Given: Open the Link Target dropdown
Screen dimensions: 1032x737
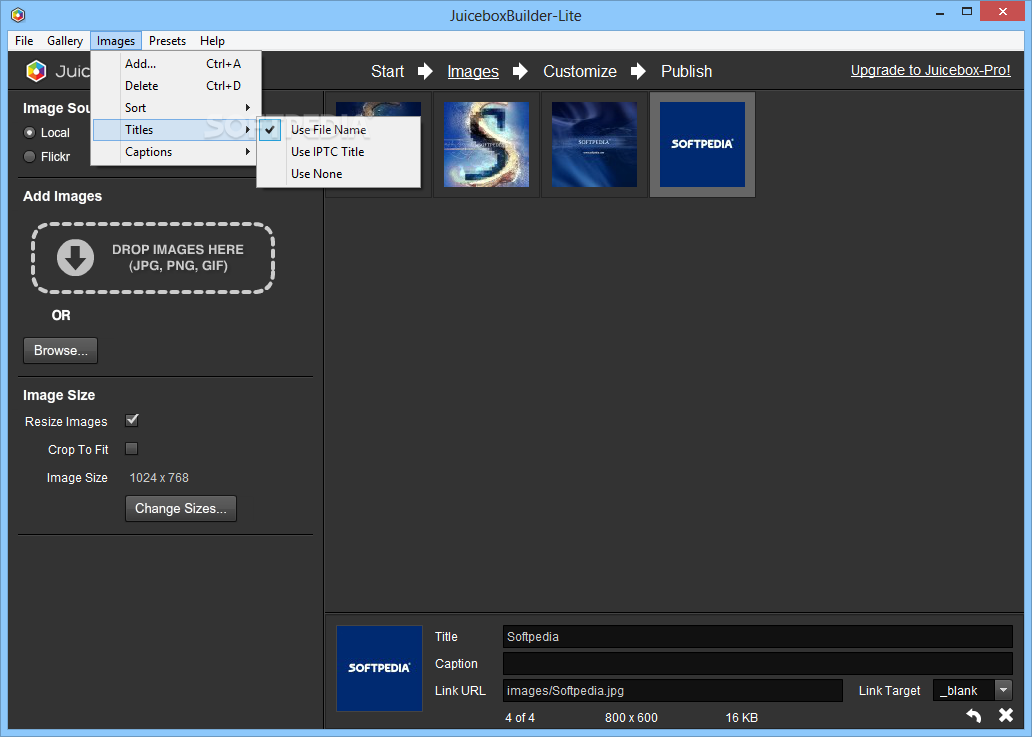Looking at the screenshot, I should pyautogui.click(x=1003, y=690).
